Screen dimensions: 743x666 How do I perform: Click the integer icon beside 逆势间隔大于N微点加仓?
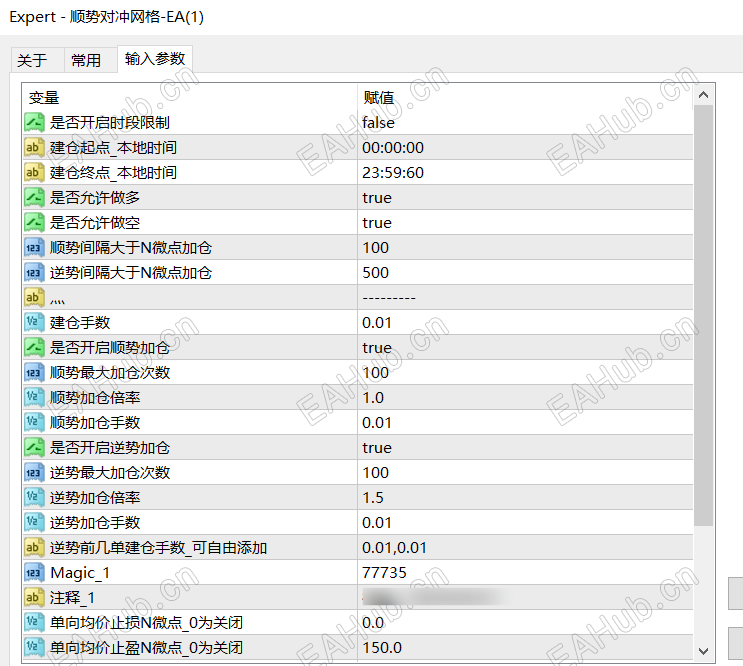tap(34, 272)
